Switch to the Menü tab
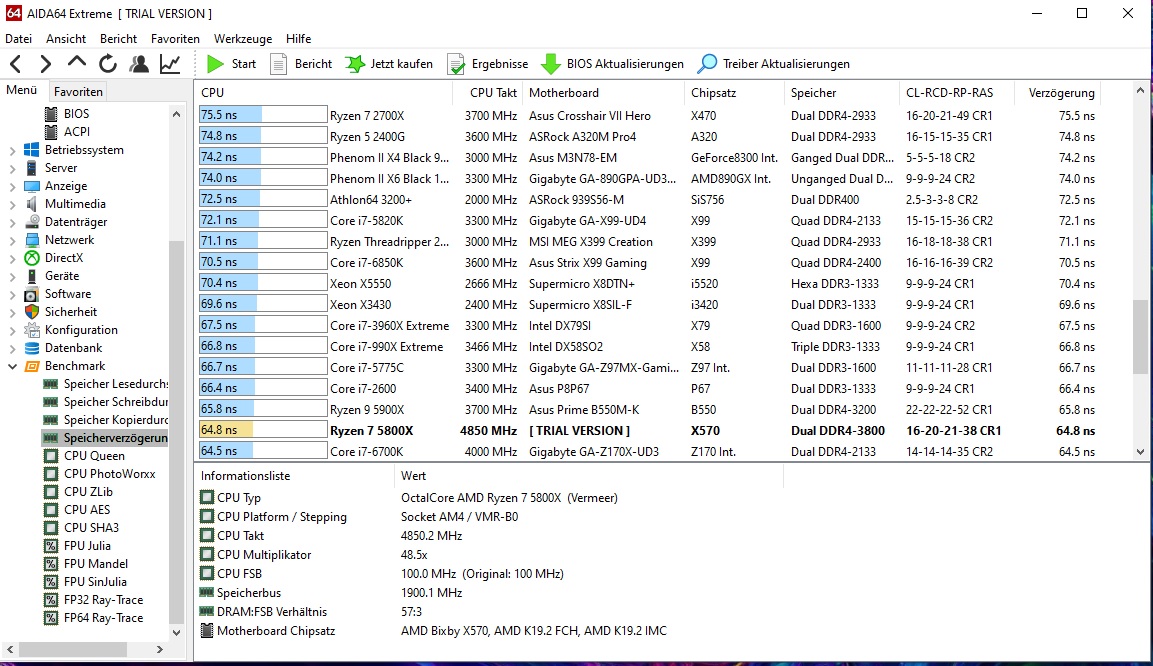Viewport: 1153px width, 666px height. click(x=21, y=90)
